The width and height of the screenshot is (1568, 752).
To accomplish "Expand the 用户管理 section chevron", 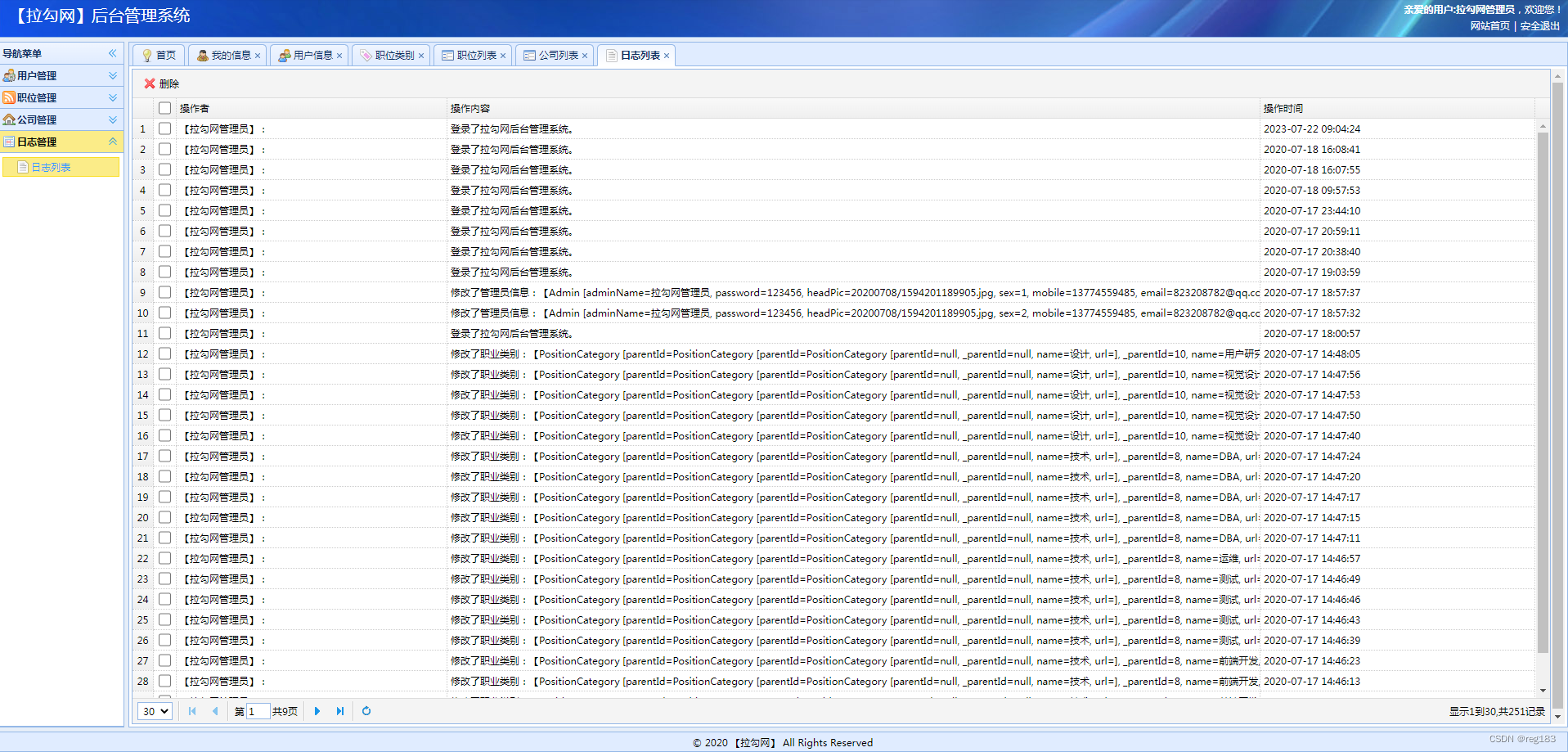I will click(x=113, y=75).
